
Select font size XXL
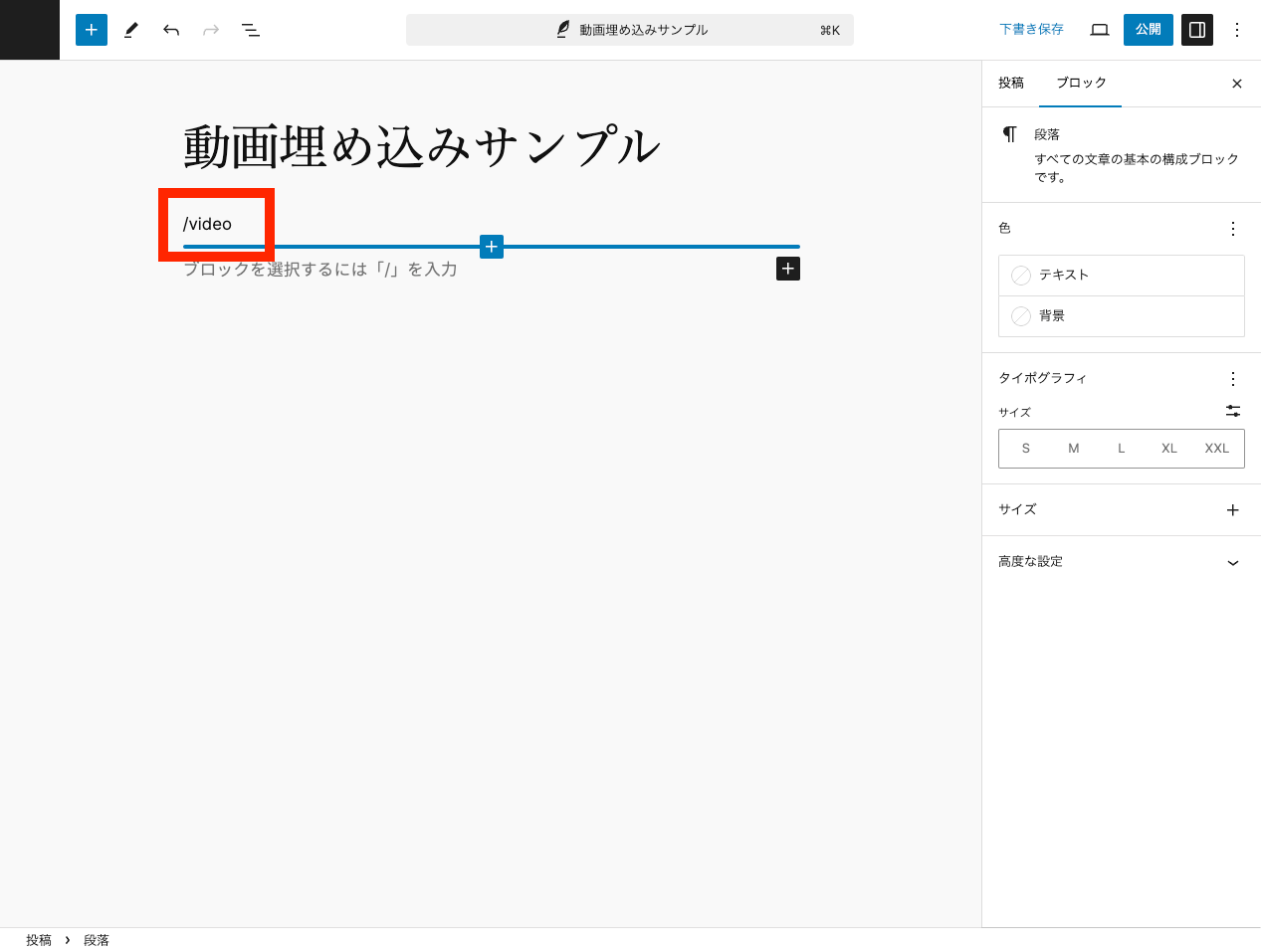point(1217,449)
